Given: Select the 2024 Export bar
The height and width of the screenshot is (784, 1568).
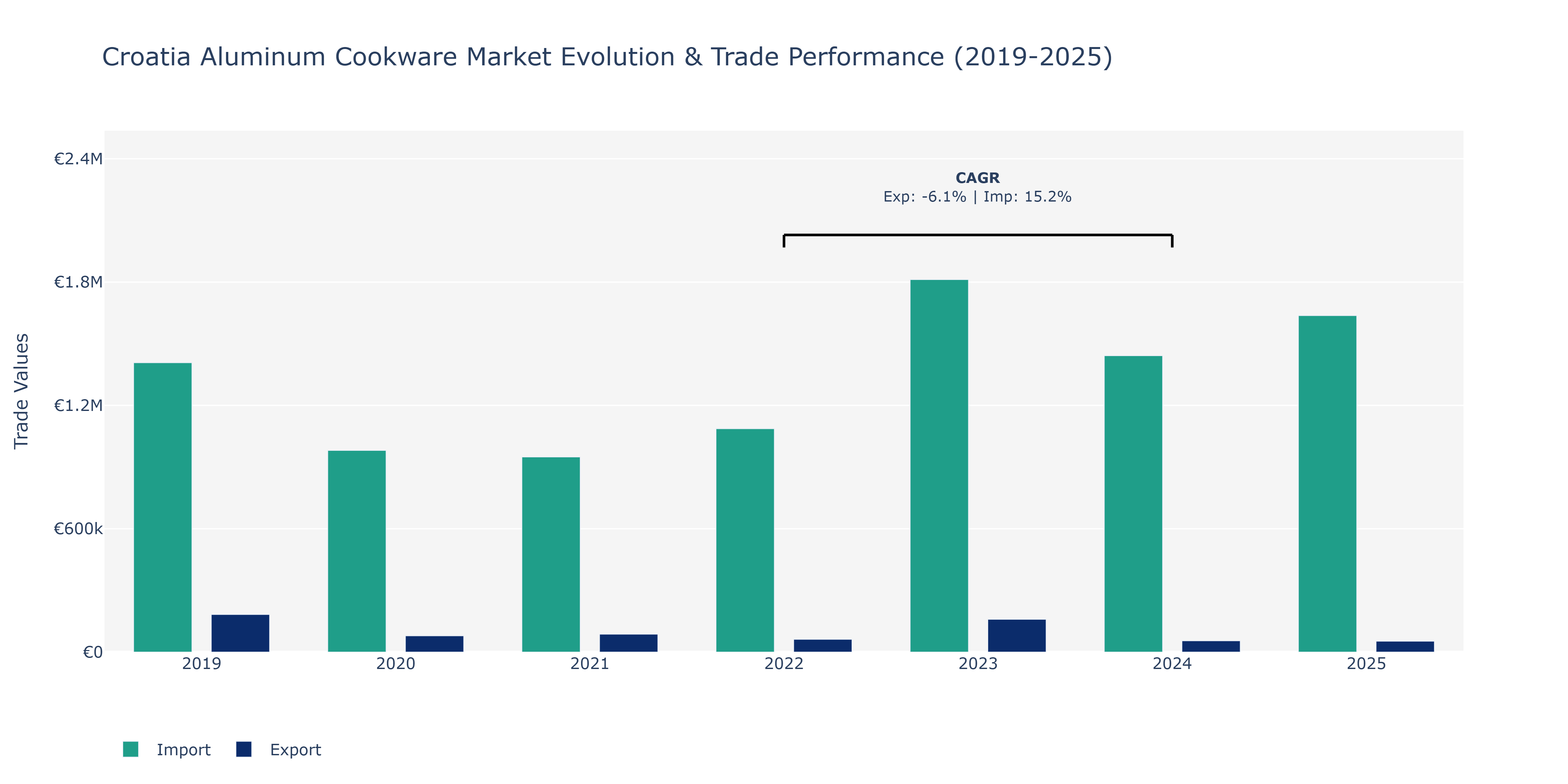Looking at the screenshot, I should point(1211,646).
